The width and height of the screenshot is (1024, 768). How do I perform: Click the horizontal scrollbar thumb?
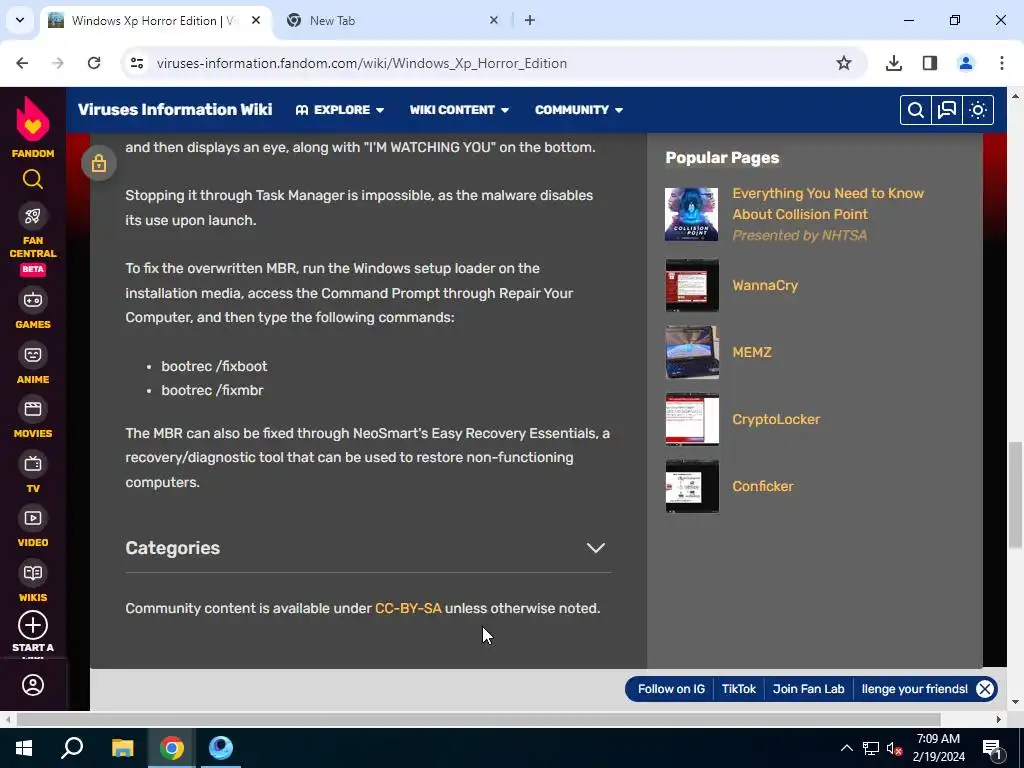[x=478, y=720]
